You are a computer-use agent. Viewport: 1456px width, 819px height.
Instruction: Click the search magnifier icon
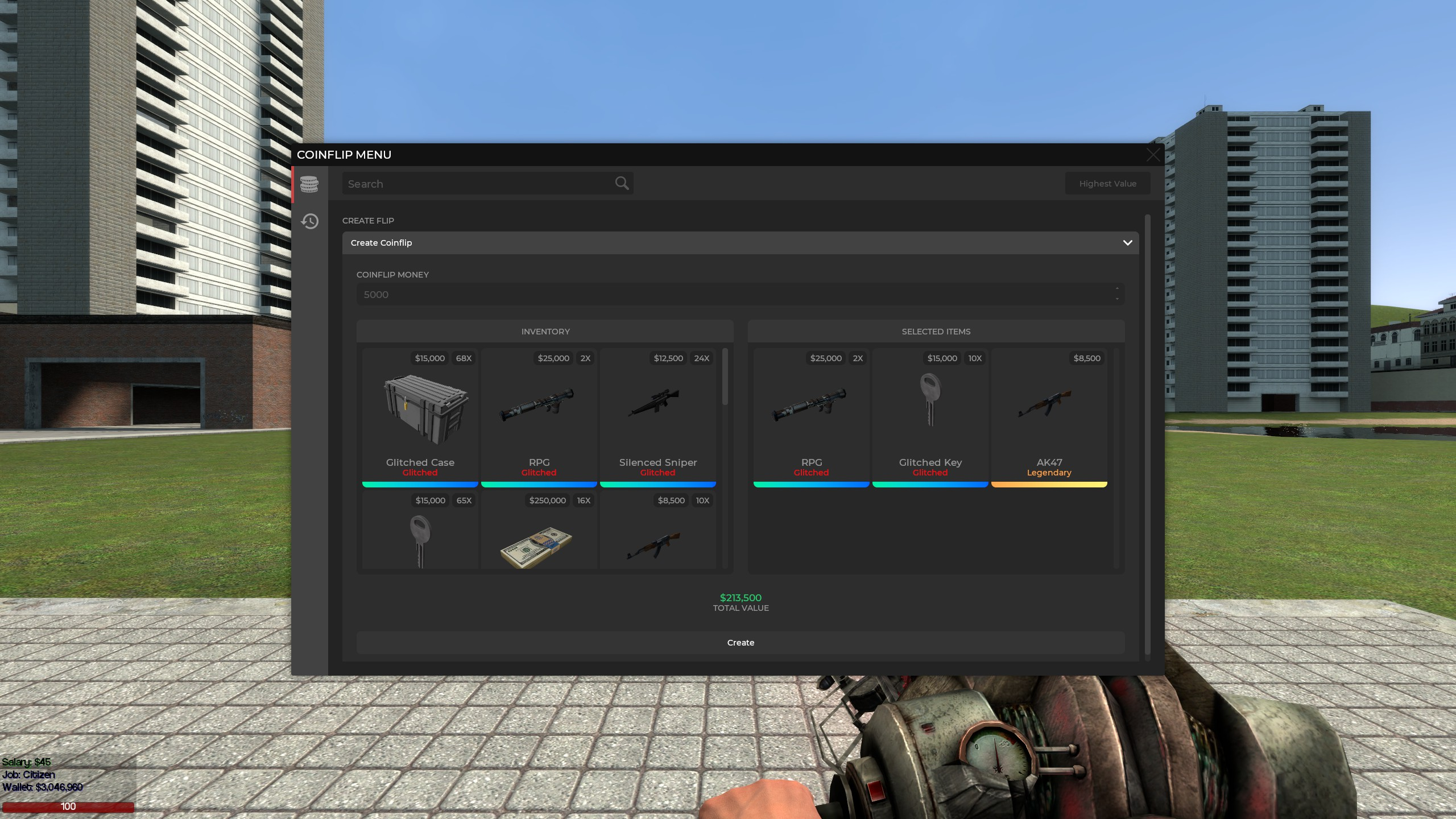point(622,183)
